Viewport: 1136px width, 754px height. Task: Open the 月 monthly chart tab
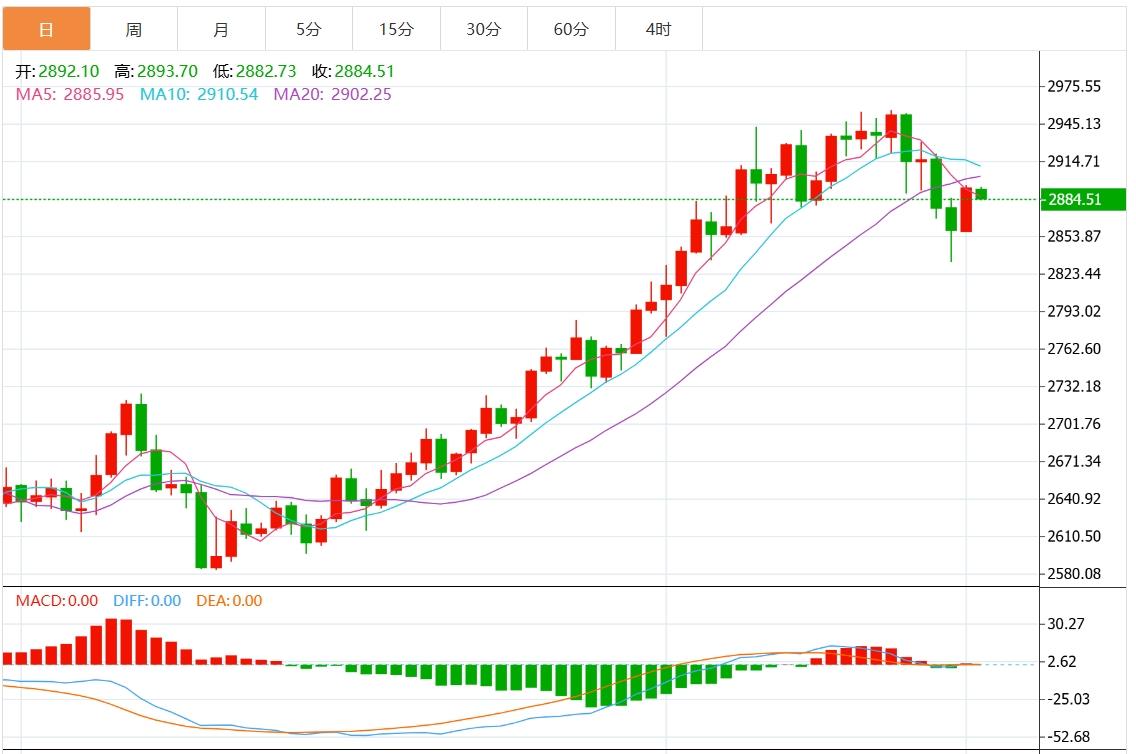pyautogui.click(x=221, y=29)
